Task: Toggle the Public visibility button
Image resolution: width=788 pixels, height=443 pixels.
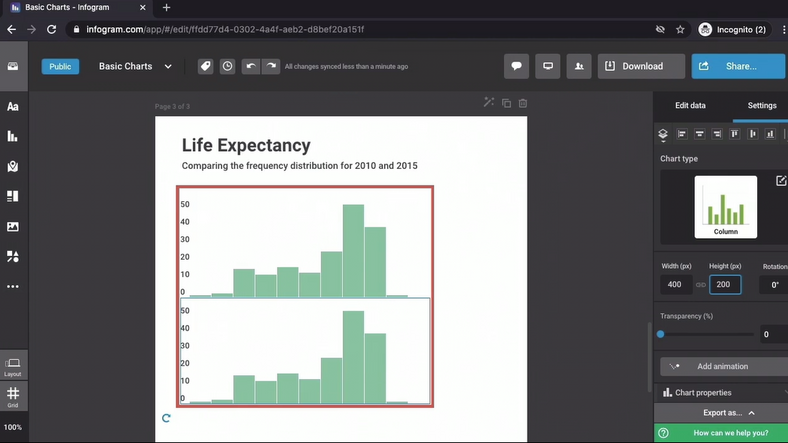Action: point(60,67)
